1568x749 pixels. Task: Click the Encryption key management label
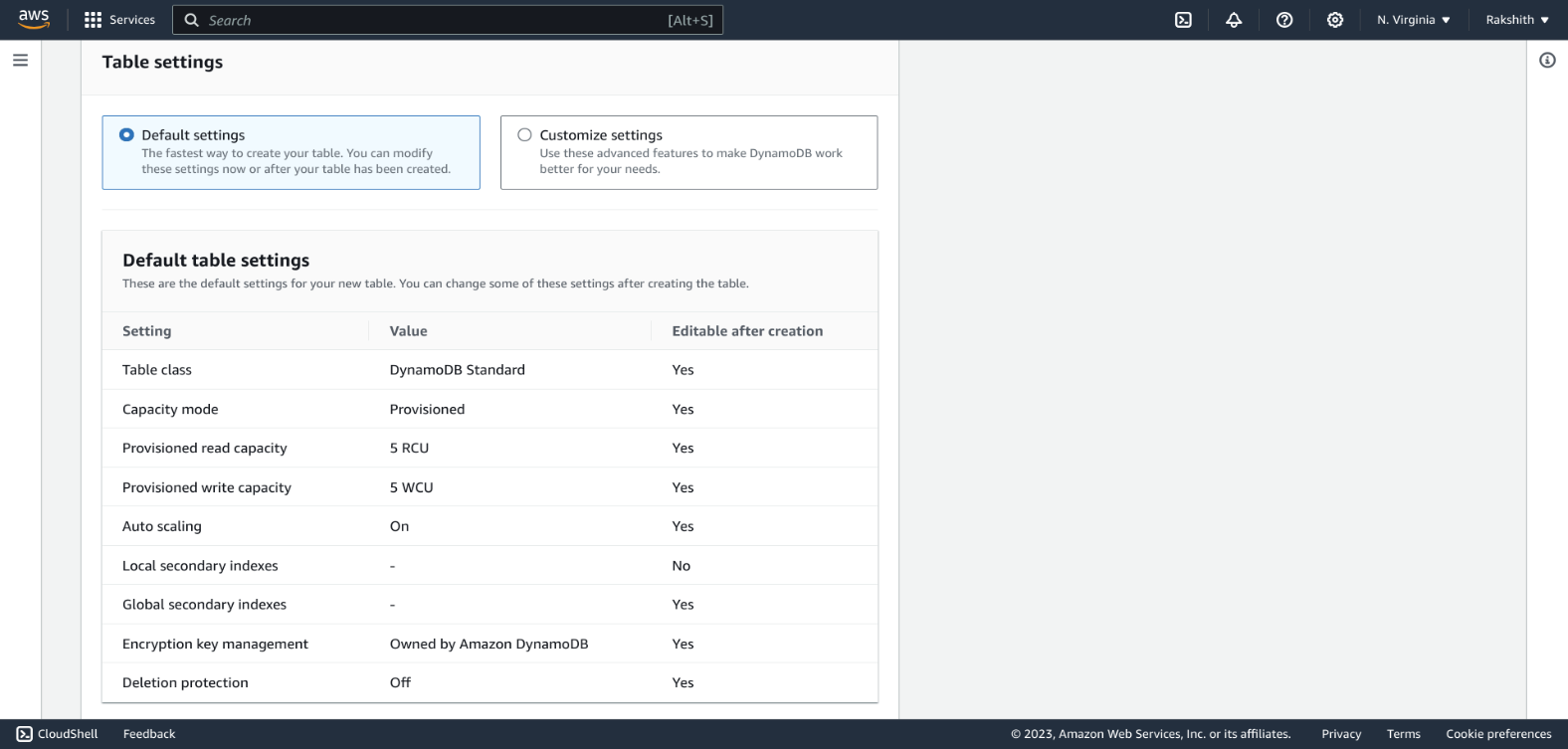[x=215, y=644]
